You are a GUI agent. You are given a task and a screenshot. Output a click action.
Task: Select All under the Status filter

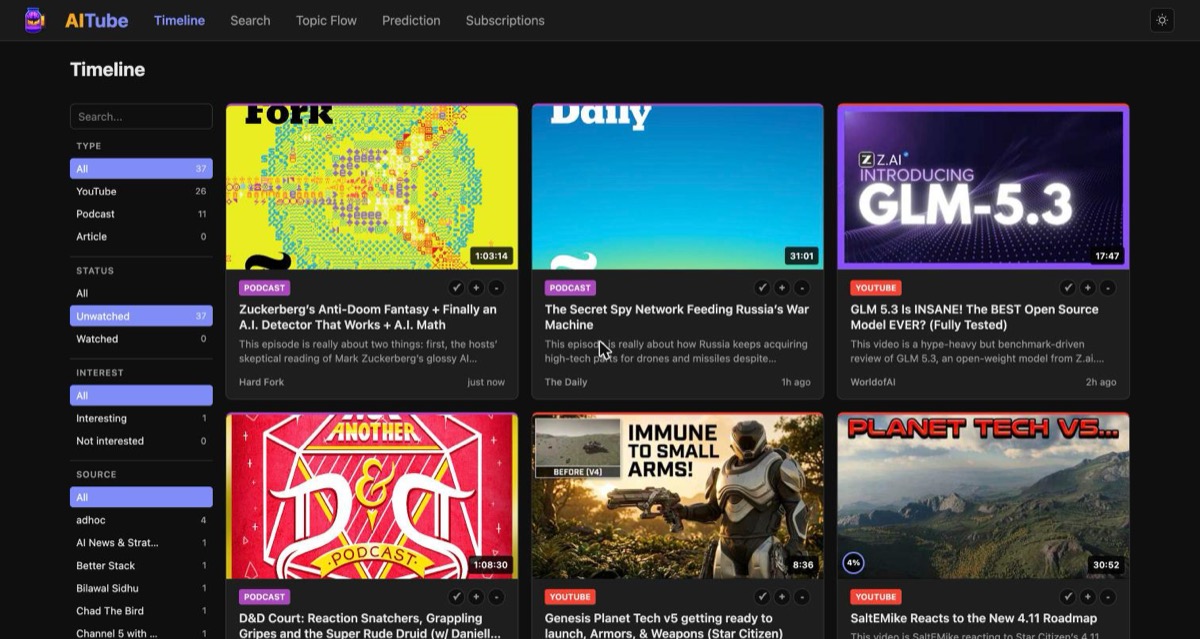pos(141,293)
